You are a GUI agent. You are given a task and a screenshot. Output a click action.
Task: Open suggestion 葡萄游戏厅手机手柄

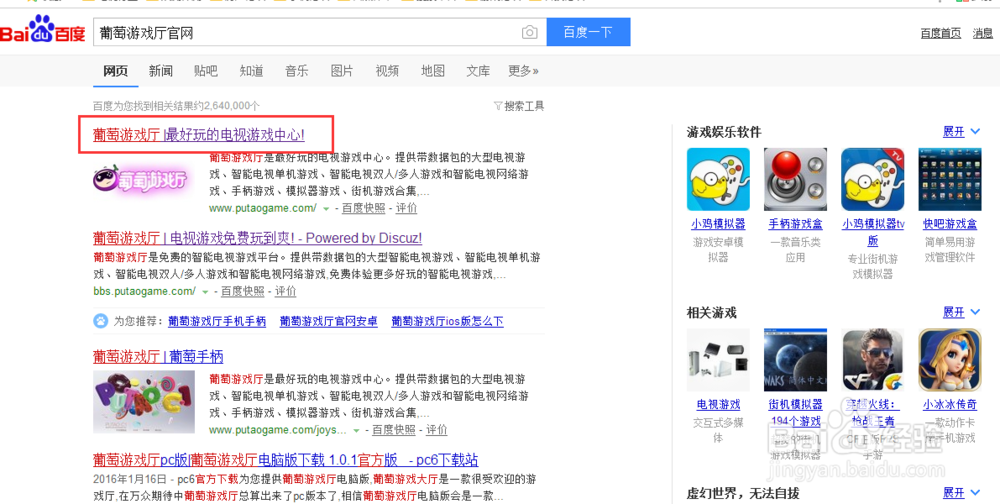tap(217, 322)
